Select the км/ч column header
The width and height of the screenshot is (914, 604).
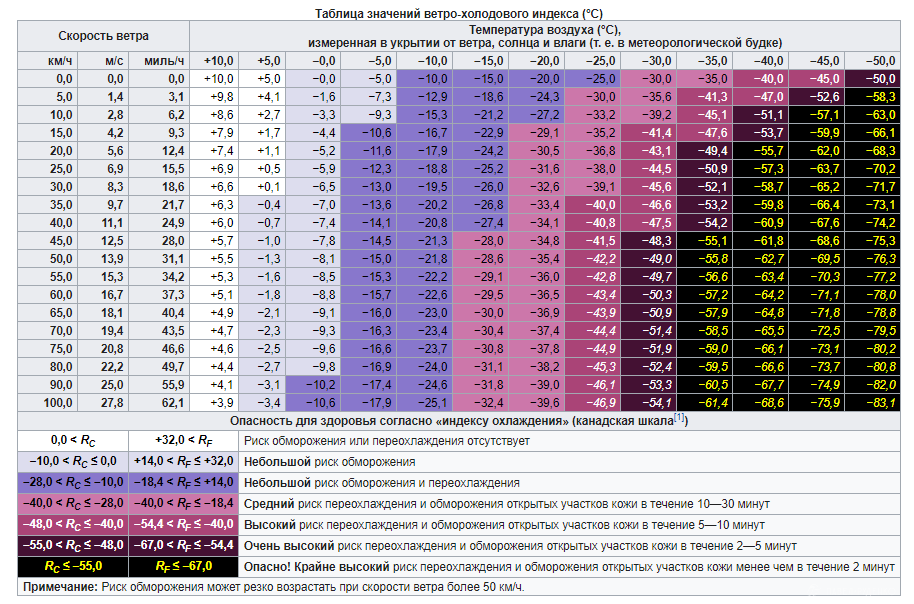[x=60, y=61]
